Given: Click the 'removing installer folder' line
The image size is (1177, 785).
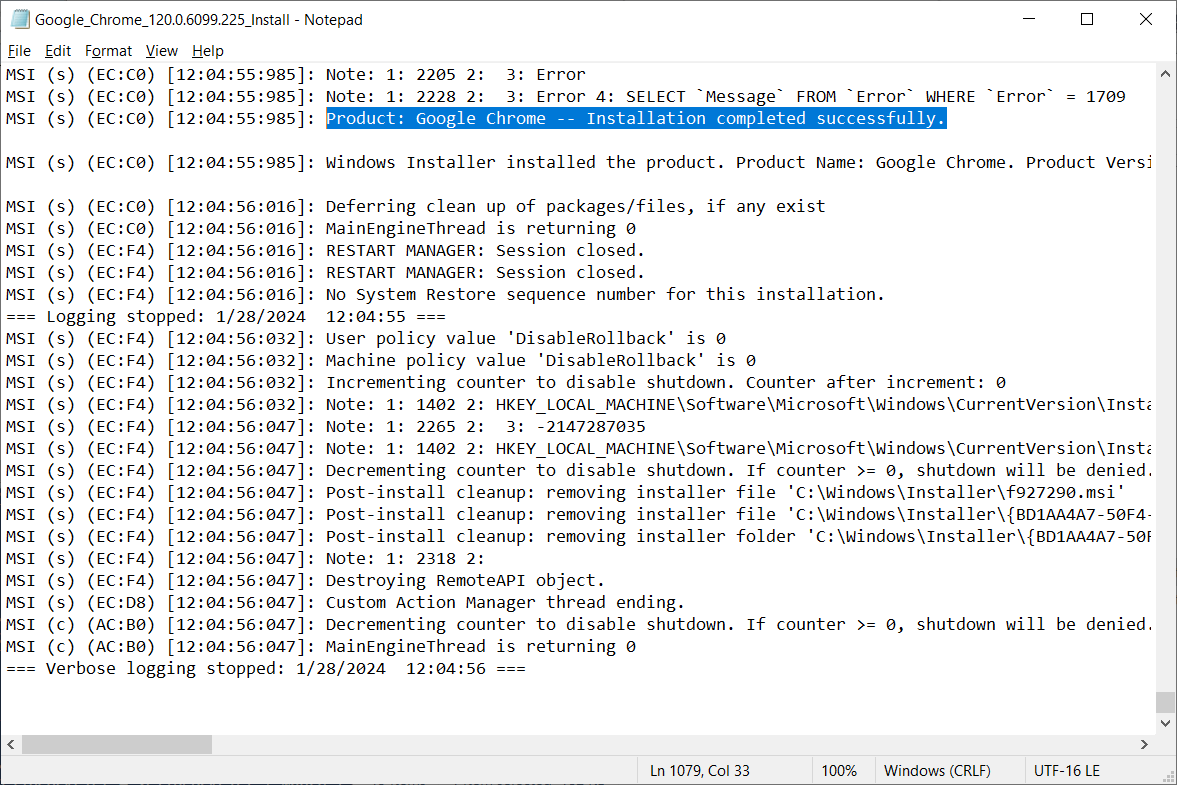Looking at the screenshot, I should [x=578, y=537].
